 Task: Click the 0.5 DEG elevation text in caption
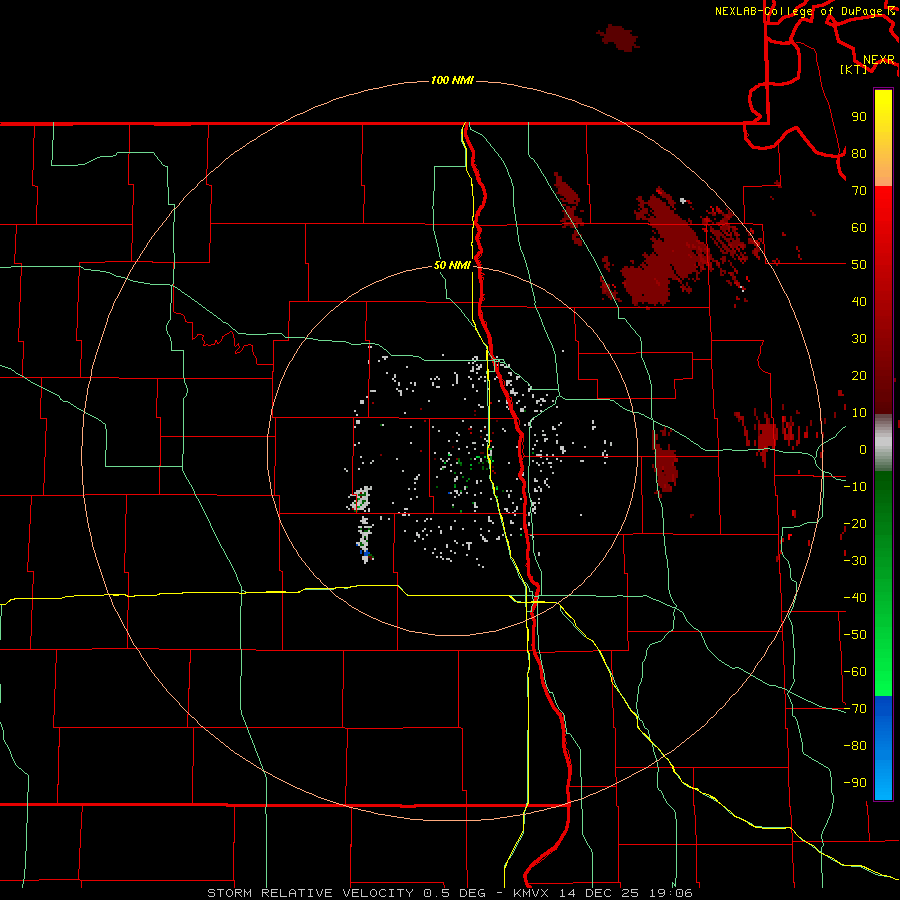(454, 893)
